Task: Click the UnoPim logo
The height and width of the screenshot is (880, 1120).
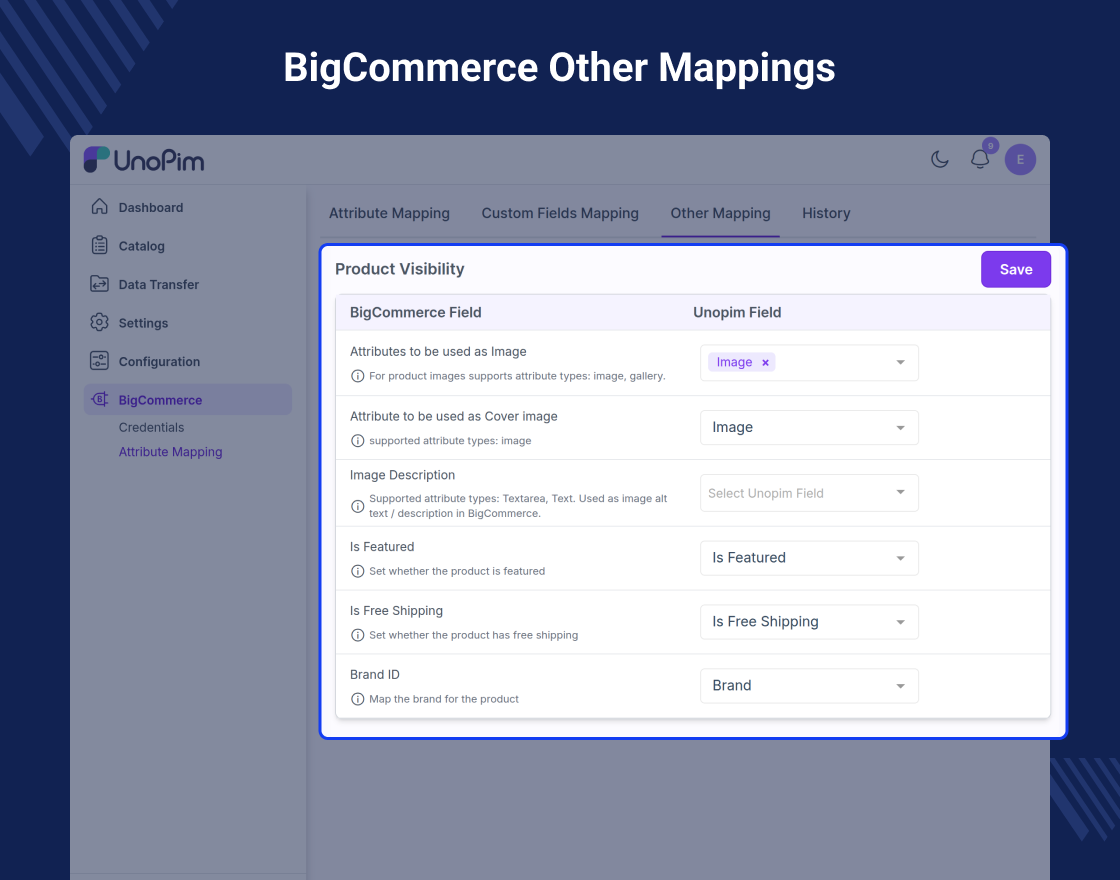Action: [x=145, y=159]
